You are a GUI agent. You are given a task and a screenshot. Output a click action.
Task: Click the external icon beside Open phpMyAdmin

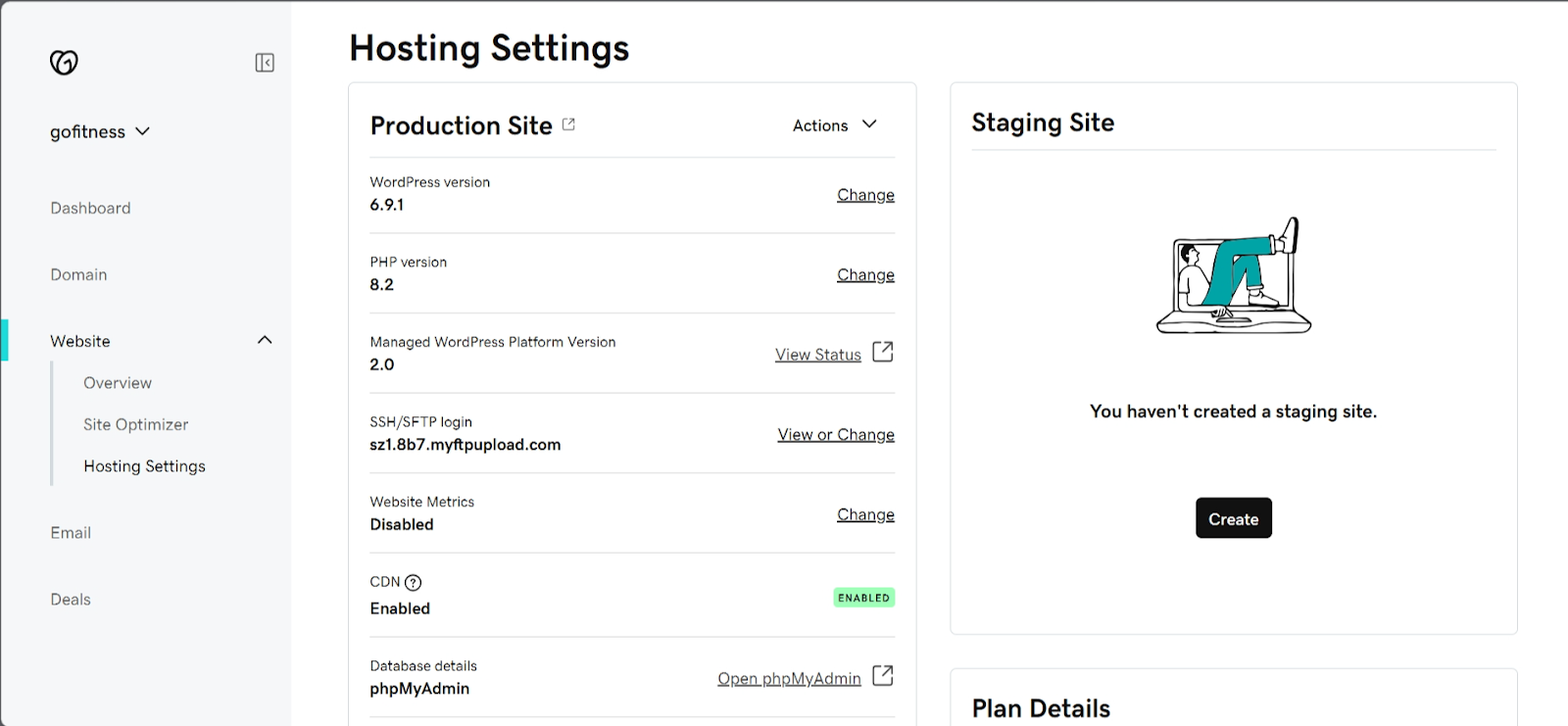[883, 676]
